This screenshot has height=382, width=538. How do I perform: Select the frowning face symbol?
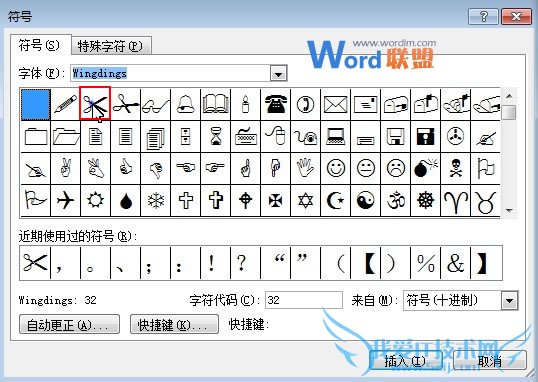coord(396,168)
